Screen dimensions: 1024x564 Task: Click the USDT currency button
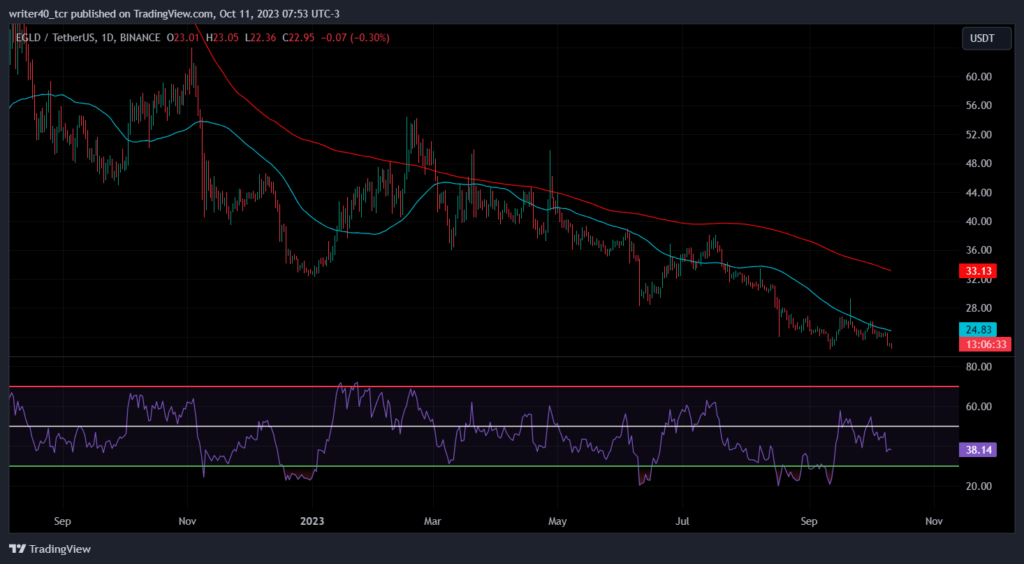pos(986,39)
